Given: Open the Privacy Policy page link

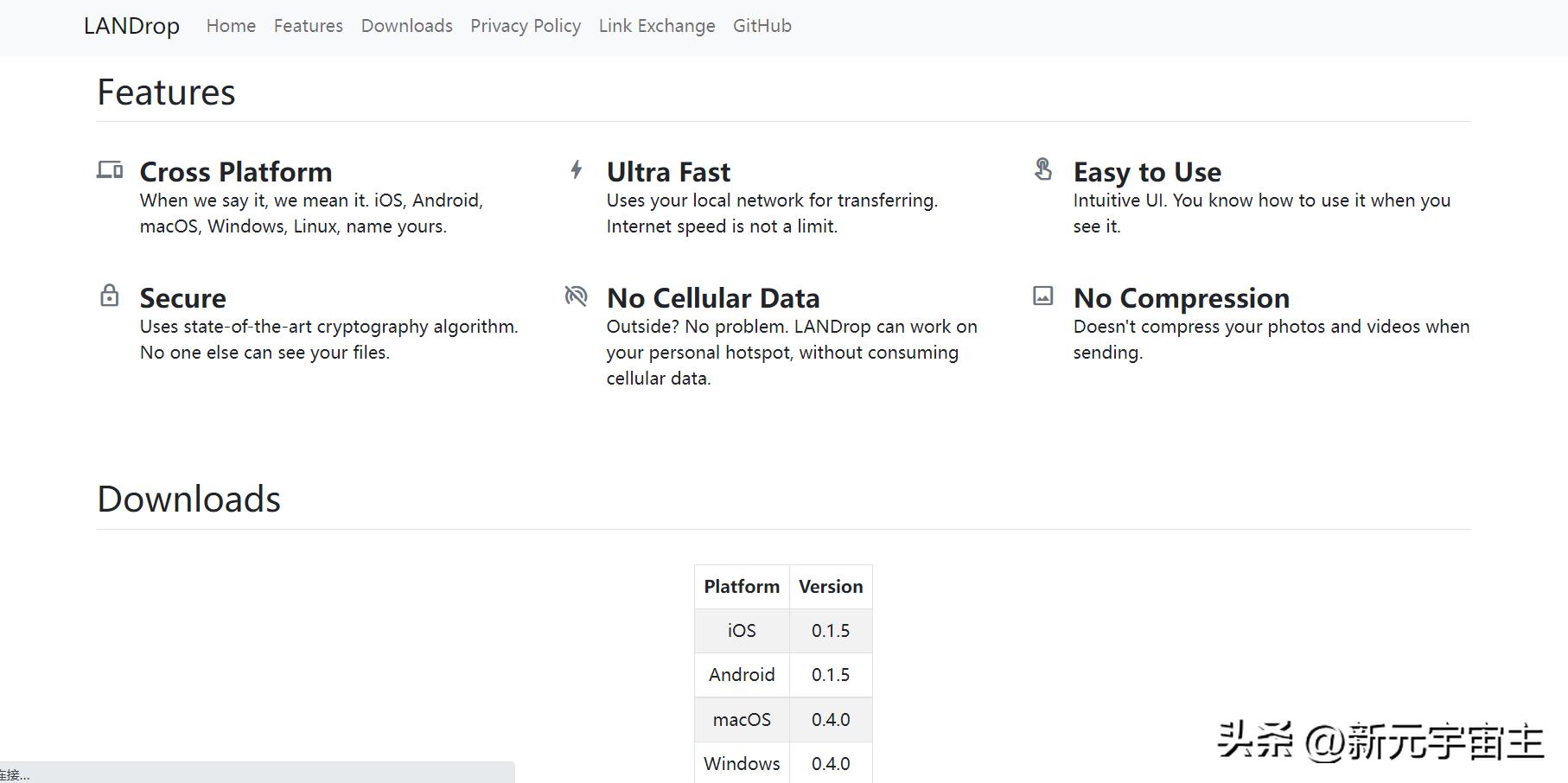Looking at the screenshot, I should (526, 26).
